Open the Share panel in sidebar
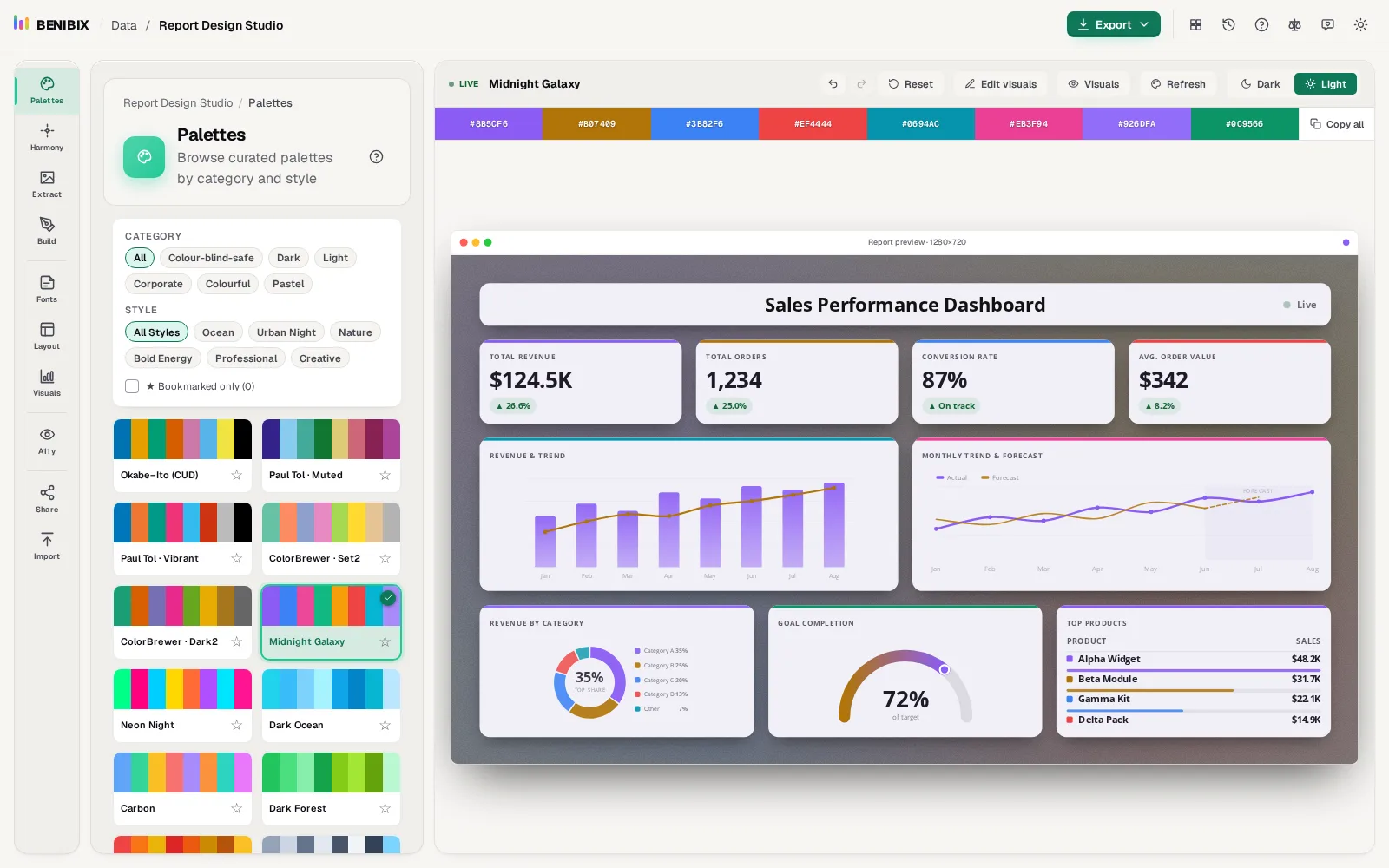 coord(47,499)
